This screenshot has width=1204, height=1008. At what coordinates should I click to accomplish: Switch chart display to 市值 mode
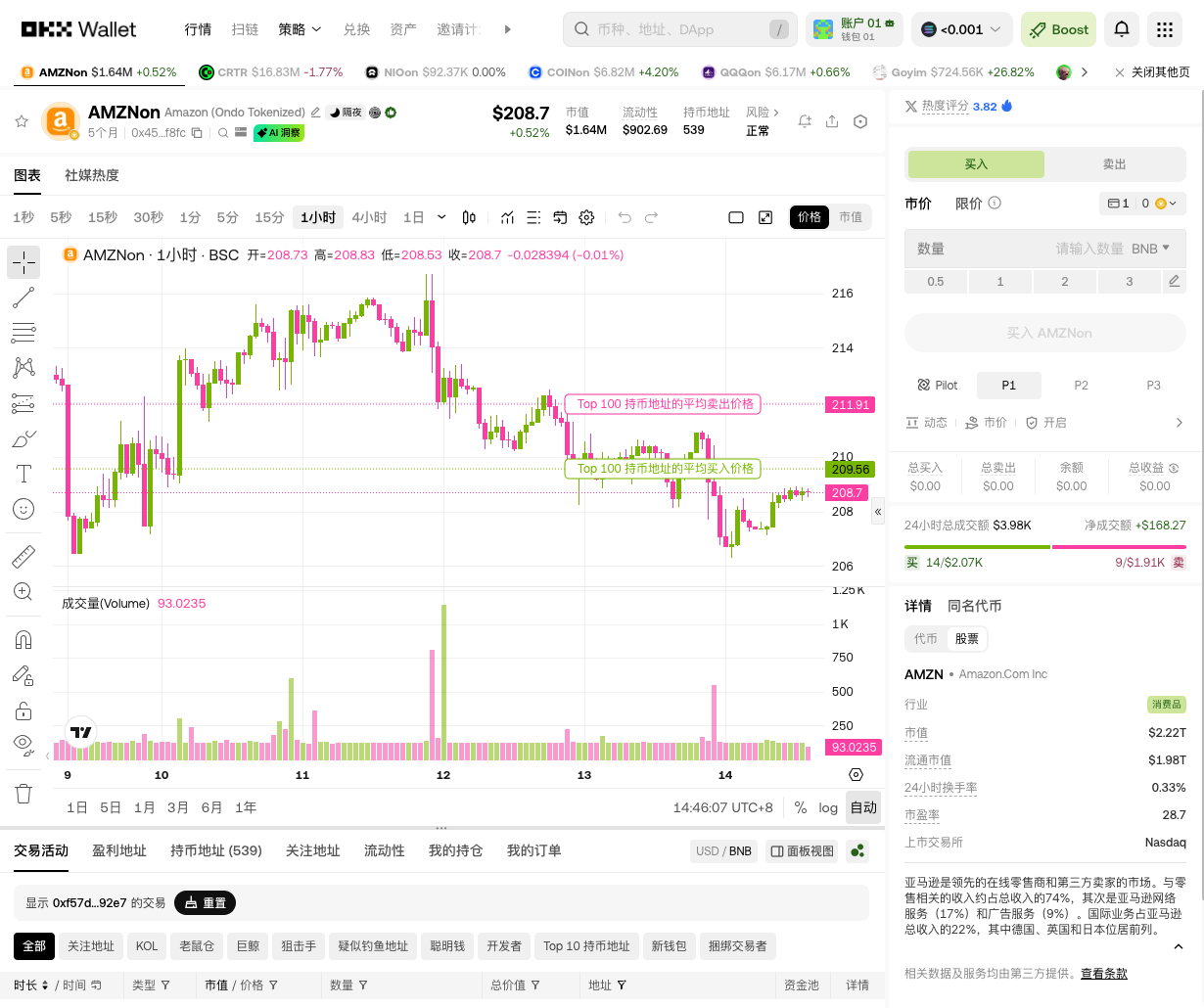pyautogui.click(x=851, y=217)
